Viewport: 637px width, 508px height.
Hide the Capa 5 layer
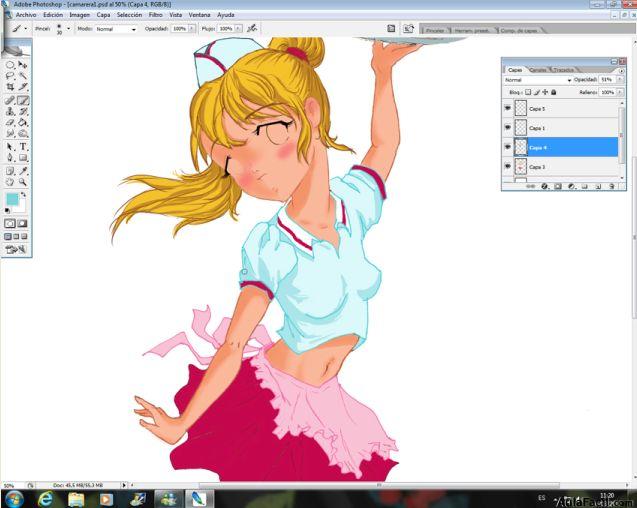click(x=508, y=108)
